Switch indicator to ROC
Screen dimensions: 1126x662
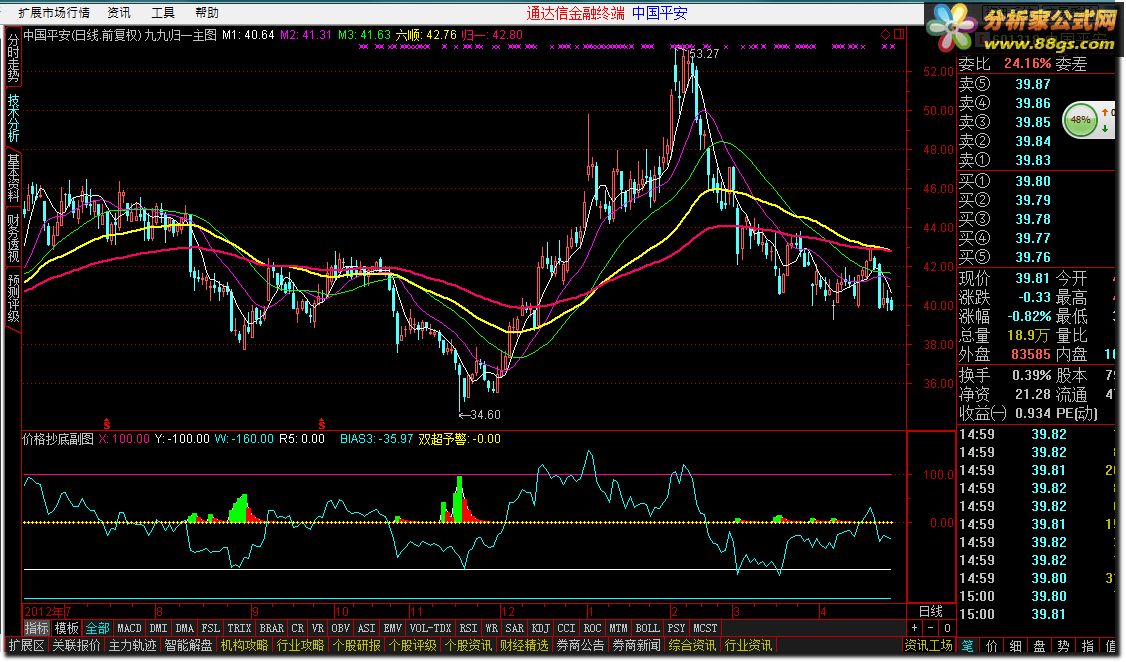(x=592, y=628)
